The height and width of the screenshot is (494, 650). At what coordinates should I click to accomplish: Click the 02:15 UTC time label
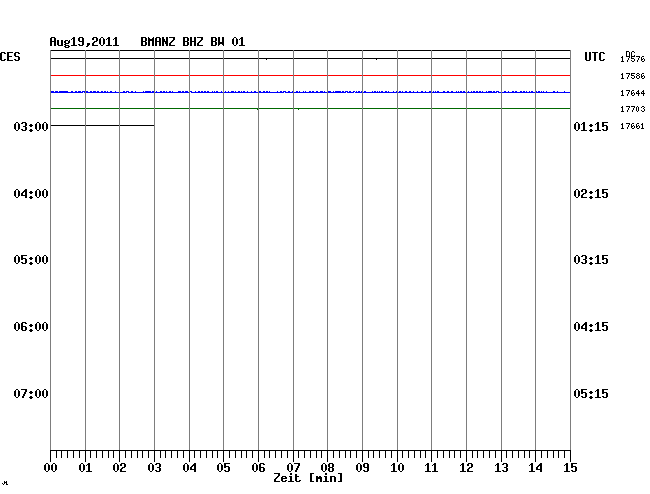591,194
